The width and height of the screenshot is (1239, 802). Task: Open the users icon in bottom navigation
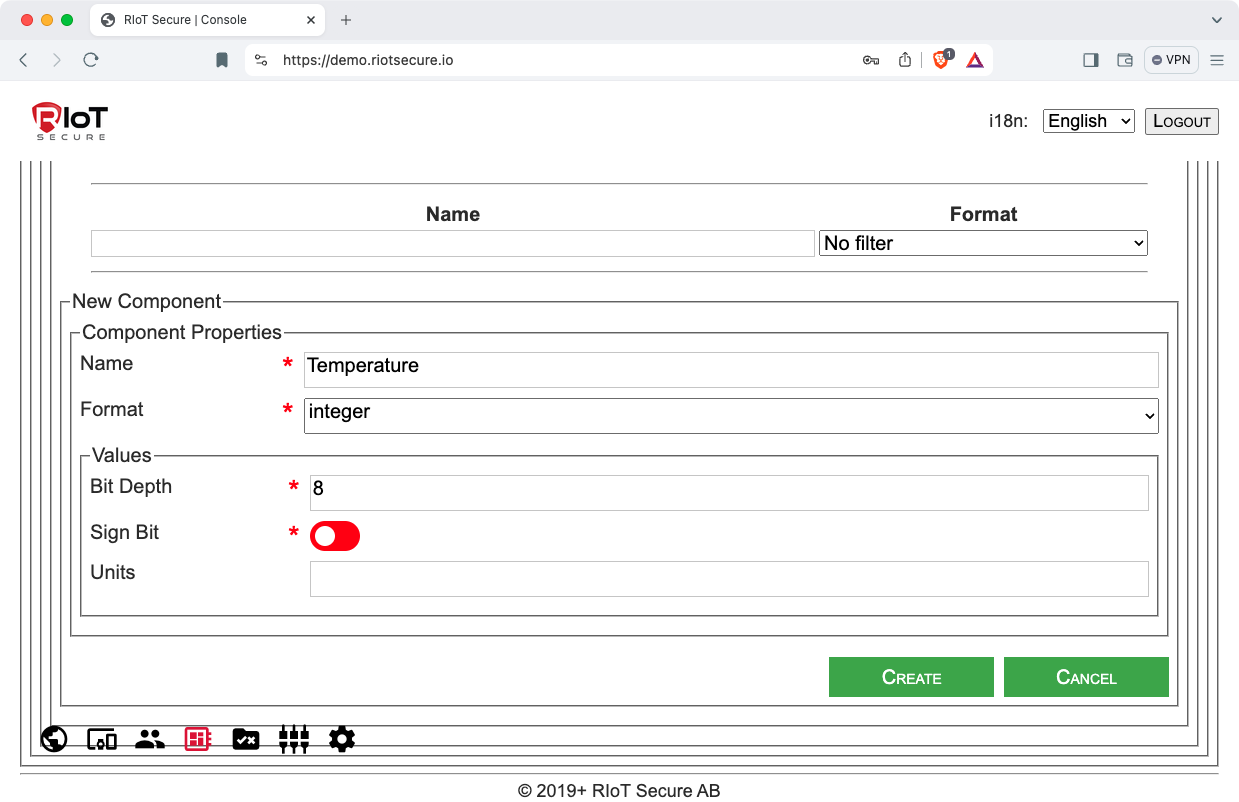point(150,739)
